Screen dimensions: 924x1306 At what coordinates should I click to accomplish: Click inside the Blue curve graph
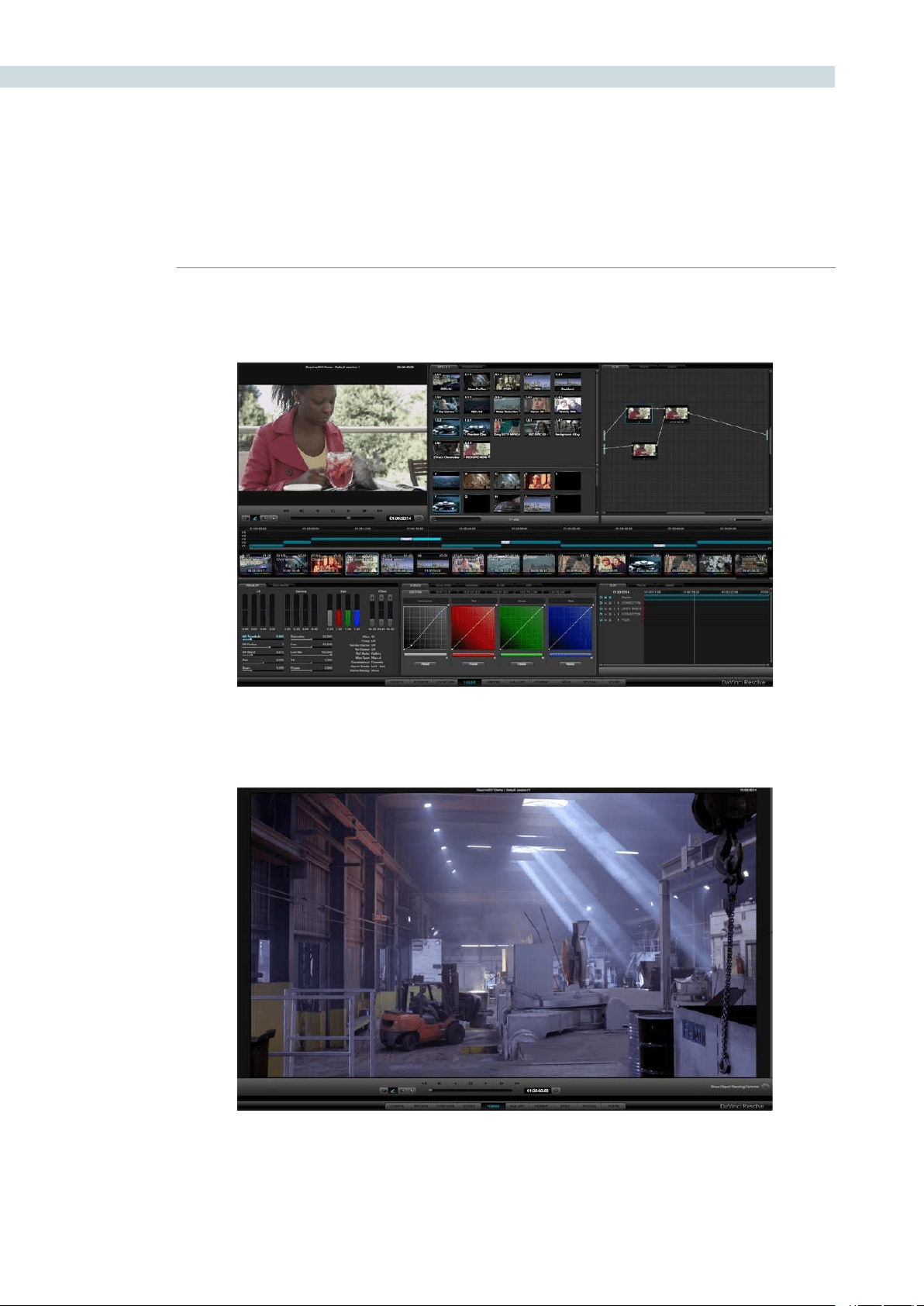pyautogui.click(x=570, y=627)
